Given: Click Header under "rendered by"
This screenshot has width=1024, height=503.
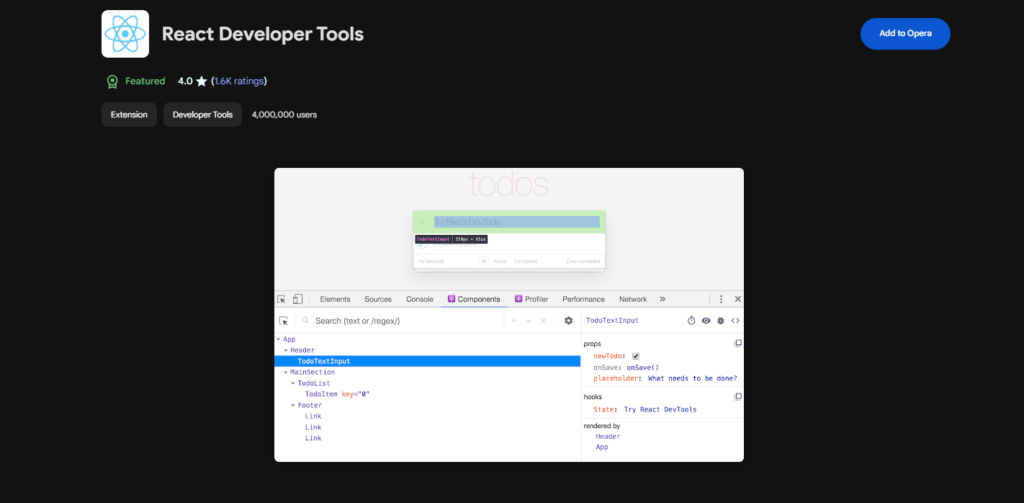Looking at the screenshot, I should [x=608, y=436].
